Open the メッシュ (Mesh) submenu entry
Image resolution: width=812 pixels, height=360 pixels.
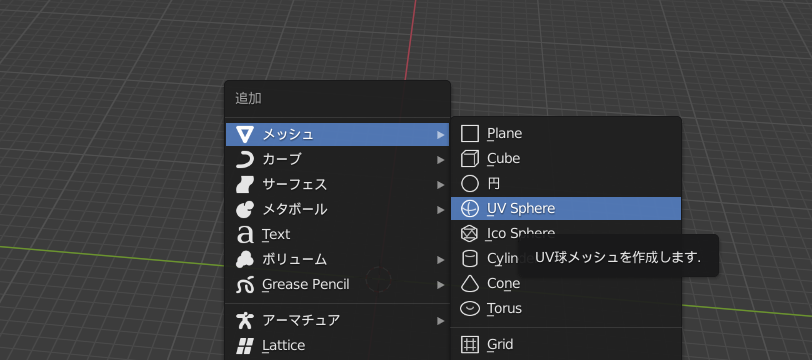(338, 135)
